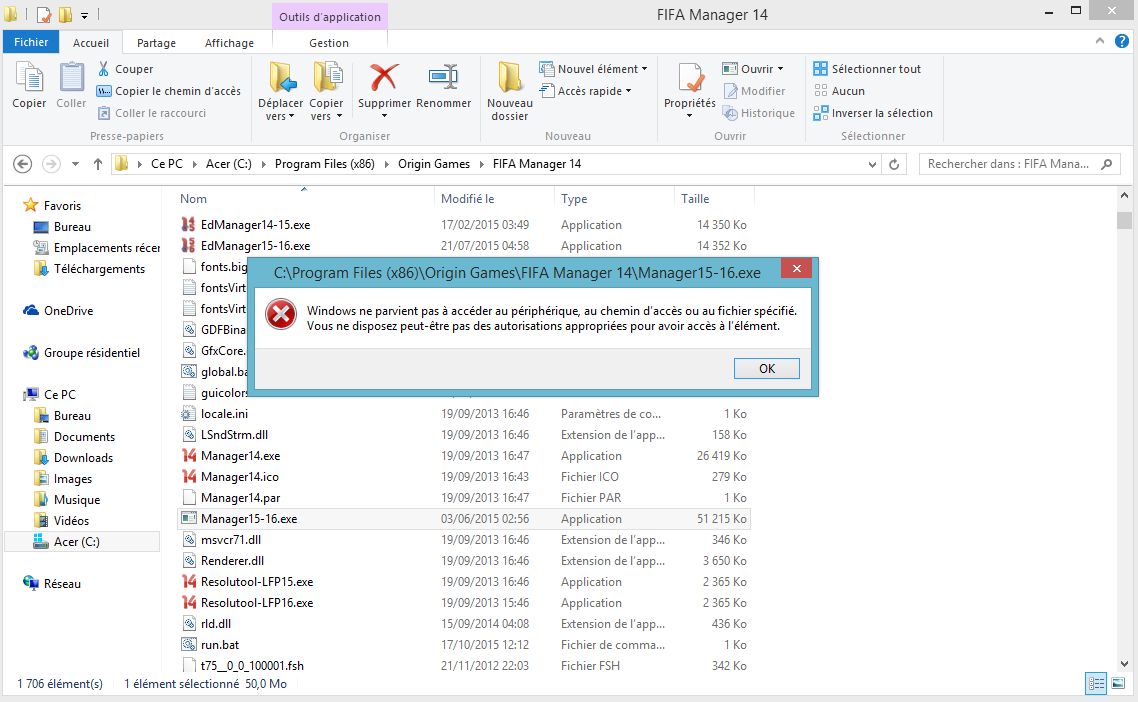Select Groupe résidentiel in navigation pane
1138x702 pixels.
pyautogui.click(x=91, y=353)
